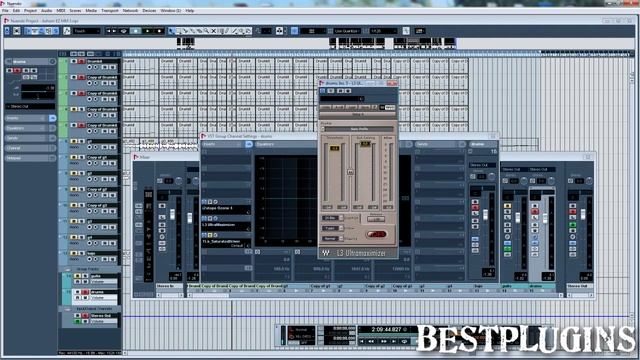640x360 pixels.
Task: Click L3 Out Ceiling slider handle
Action: coord(365,144)
